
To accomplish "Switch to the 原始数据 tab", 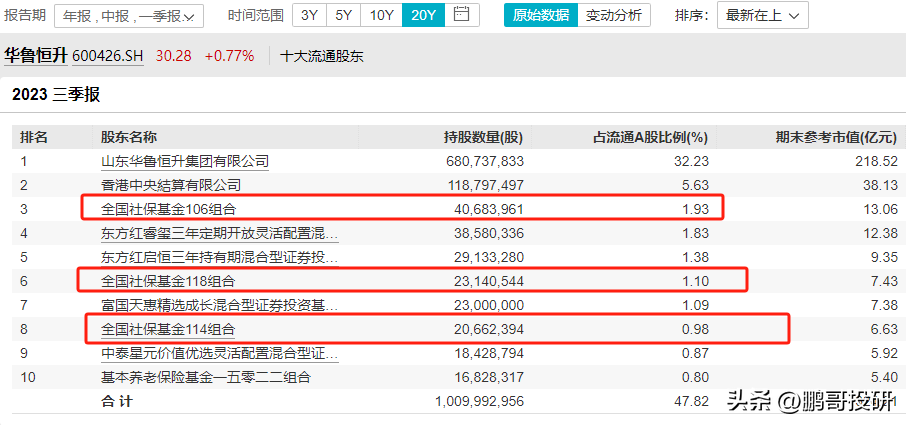I will click(539, 16).
